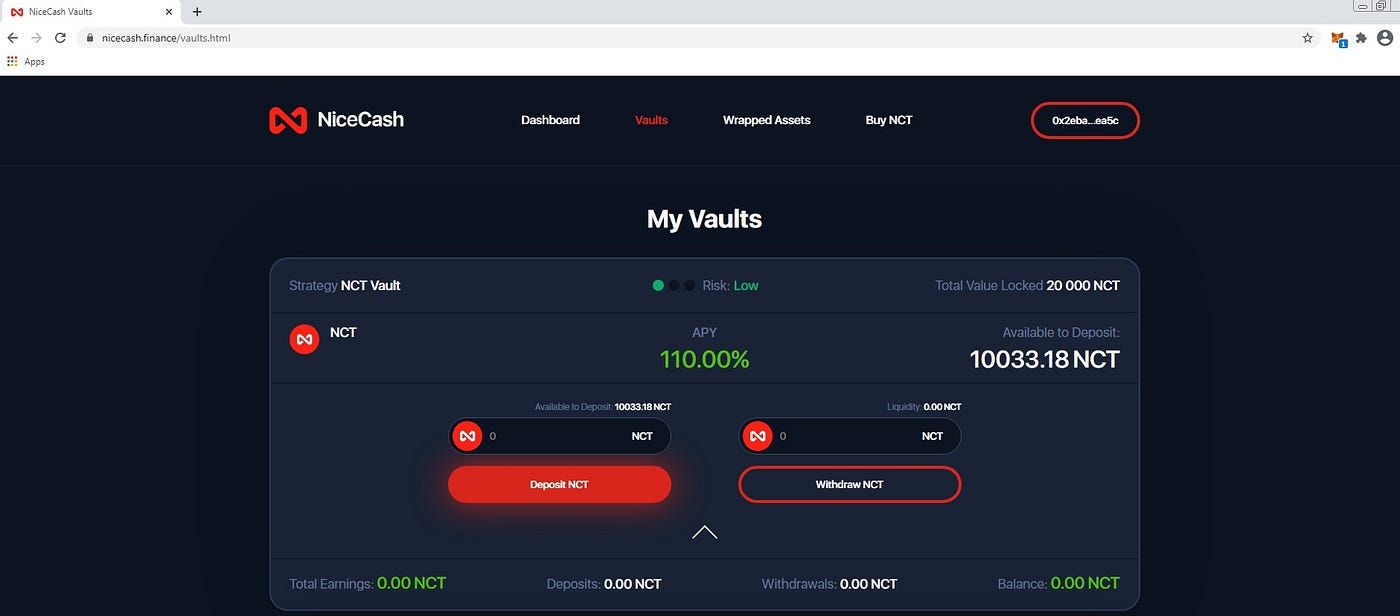
Task: Click the NiceCash logo icon
Action: pos(288,120)
